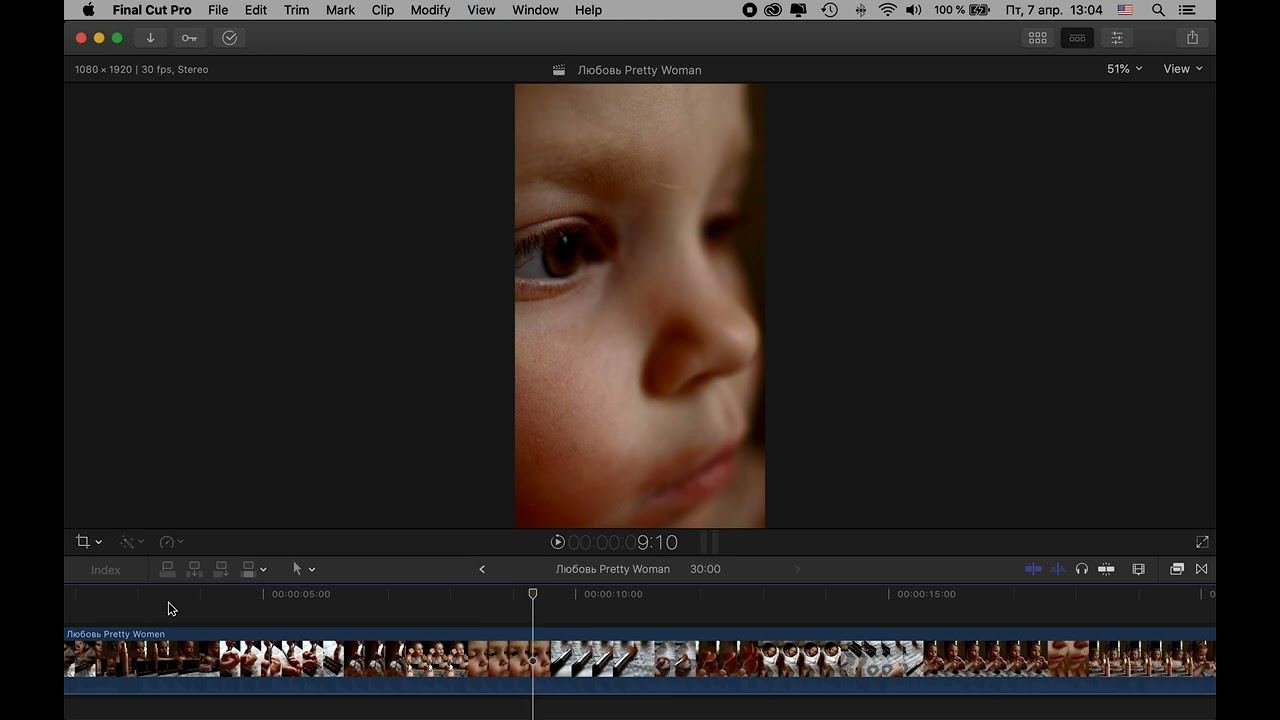The height and width of the screenshot is (720, 1280).
Task: Open the Select tool arrow dropdown
Action: [x=303, y=569]
